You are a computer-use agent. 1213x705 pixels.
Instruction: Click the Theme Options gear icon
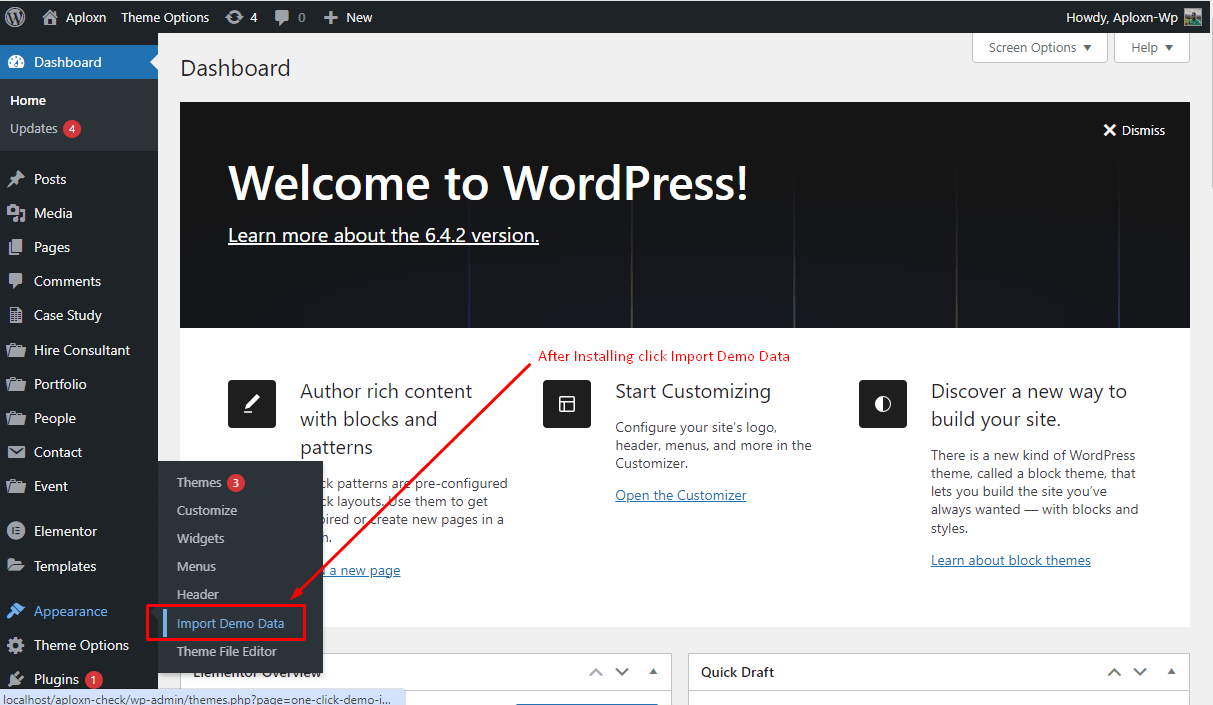click(x=16, y=645)
